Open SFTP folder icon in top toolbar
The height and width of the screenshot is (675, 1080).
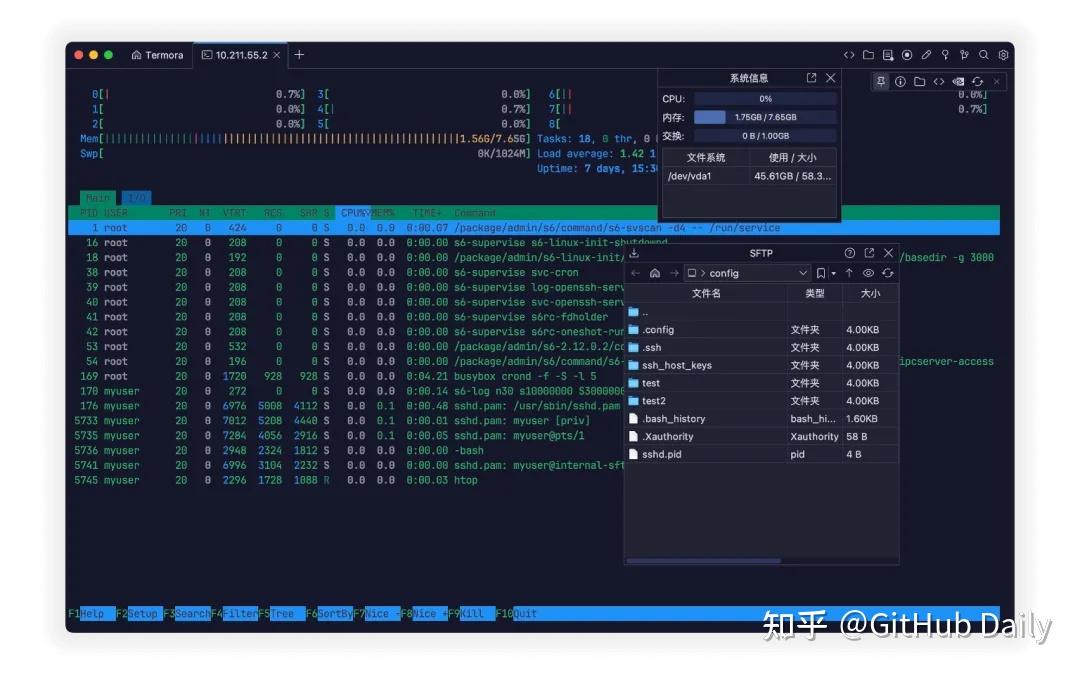pyautogui.click(x=869, y=55)
